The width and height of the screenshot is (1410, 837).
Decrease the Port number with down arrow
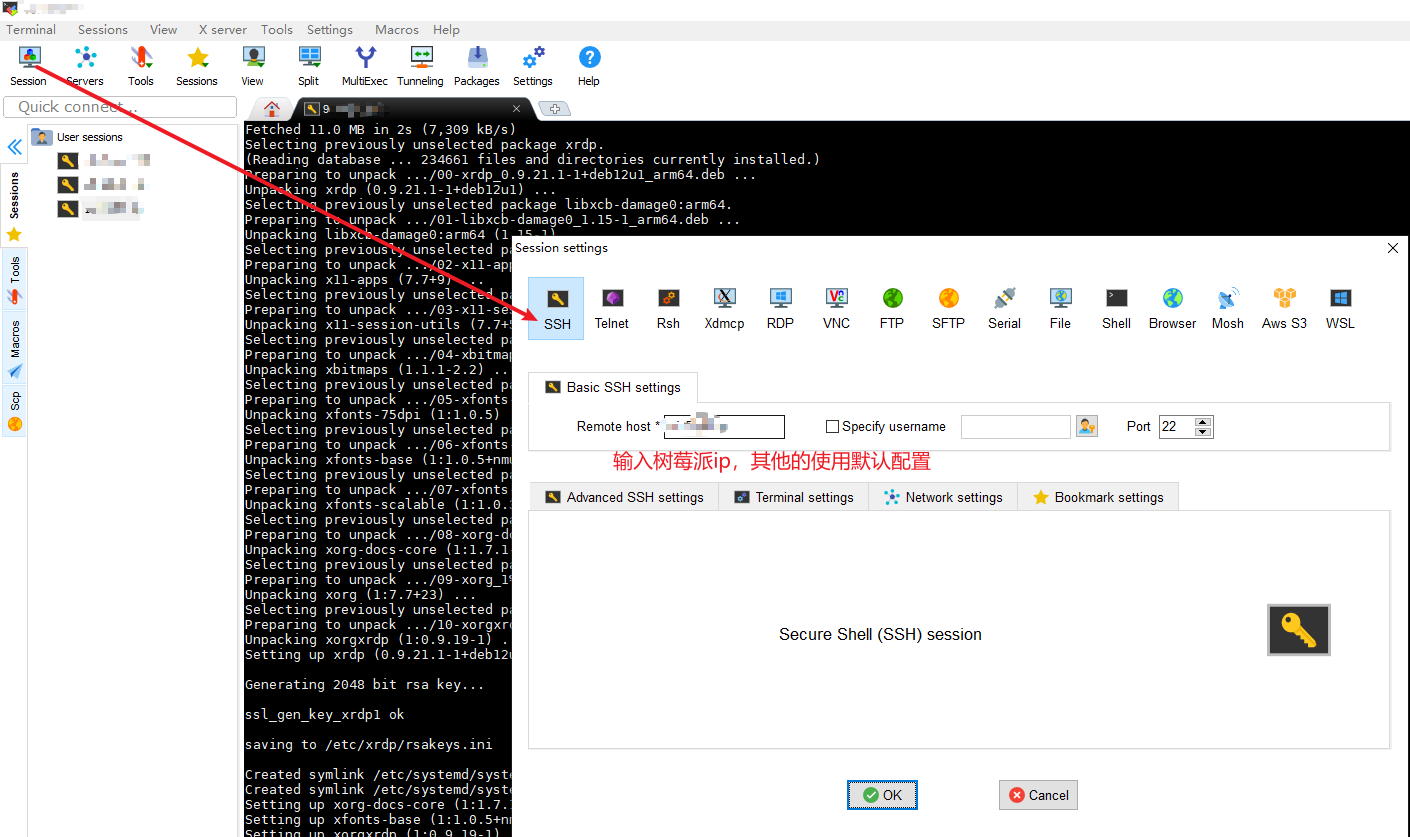pyautogui.click(x=1203, y=432)
